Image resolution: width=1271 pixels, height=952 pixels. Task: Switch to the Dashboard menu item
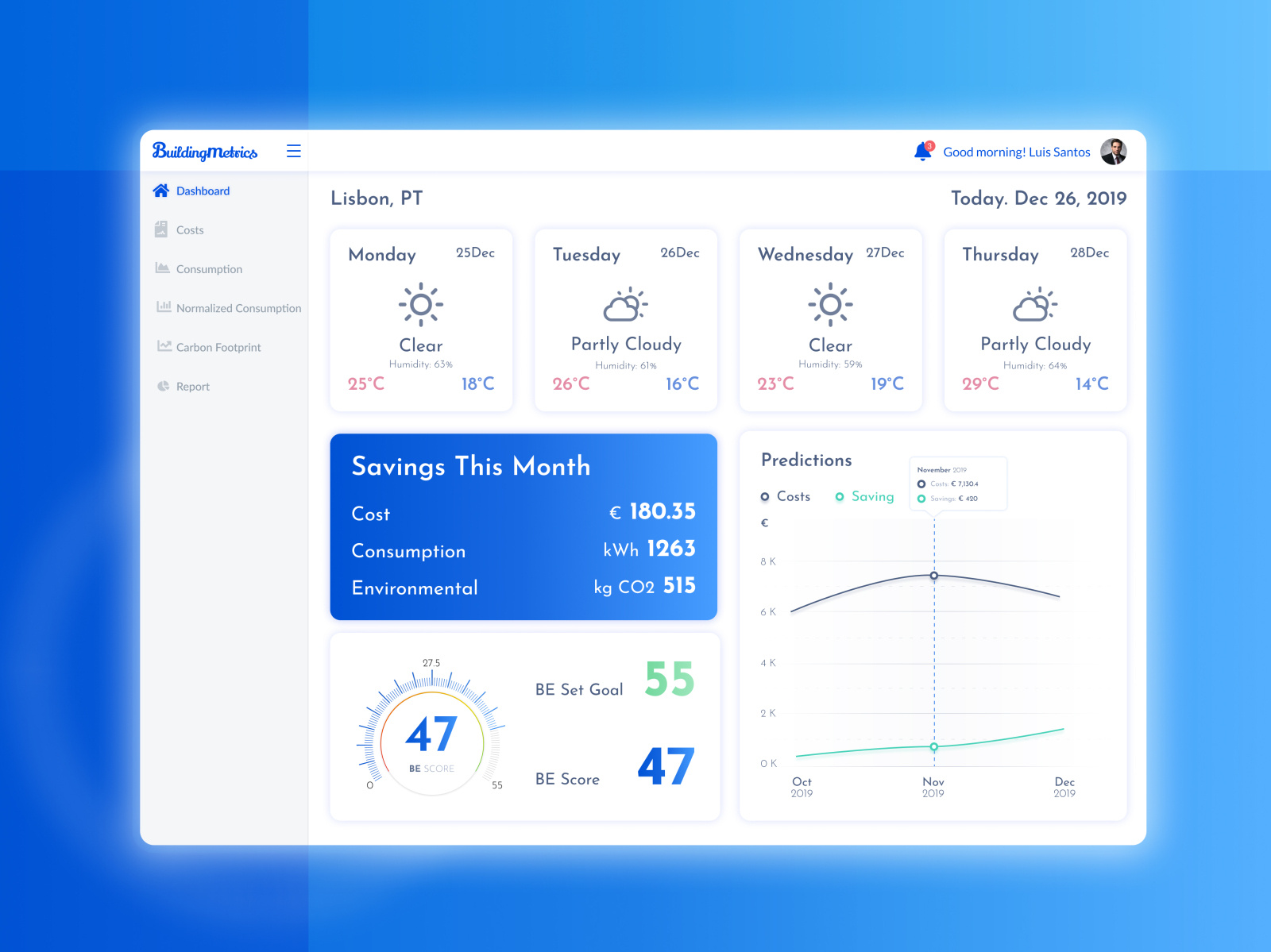(x=203, y=191)
